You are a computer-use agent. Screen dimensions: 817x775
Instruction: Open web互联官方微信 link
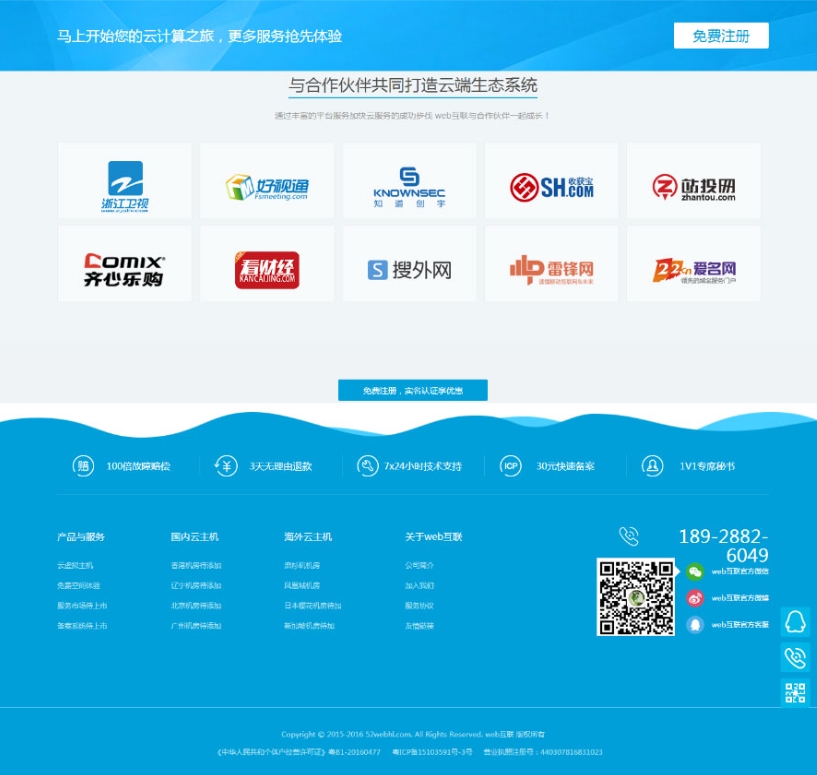click(740, 572)
